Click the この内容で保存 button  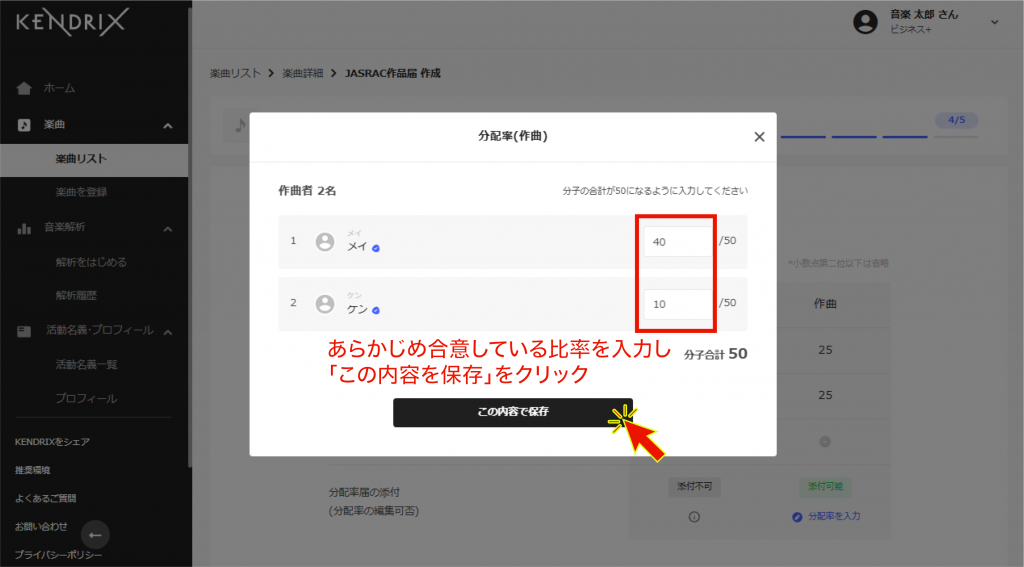[x=512, y=412]
